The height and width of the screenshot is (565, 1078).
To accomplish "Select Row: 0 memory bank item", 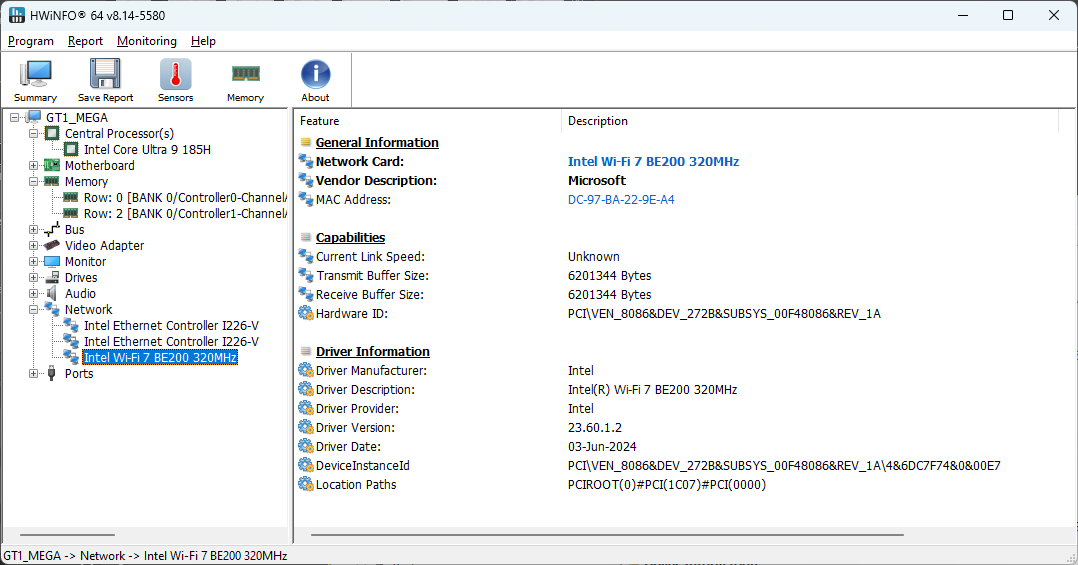I will click(184, 197).
